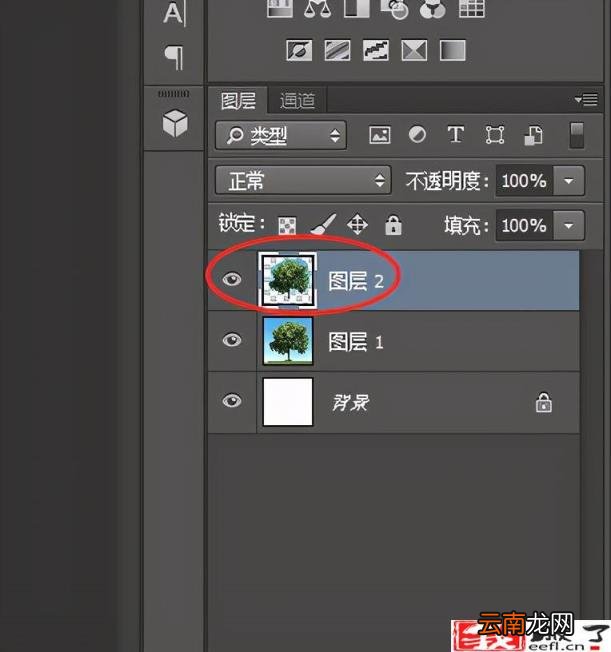Open the 正常 blend mode dropdown

pyautogui.click(x=303, y=180)
